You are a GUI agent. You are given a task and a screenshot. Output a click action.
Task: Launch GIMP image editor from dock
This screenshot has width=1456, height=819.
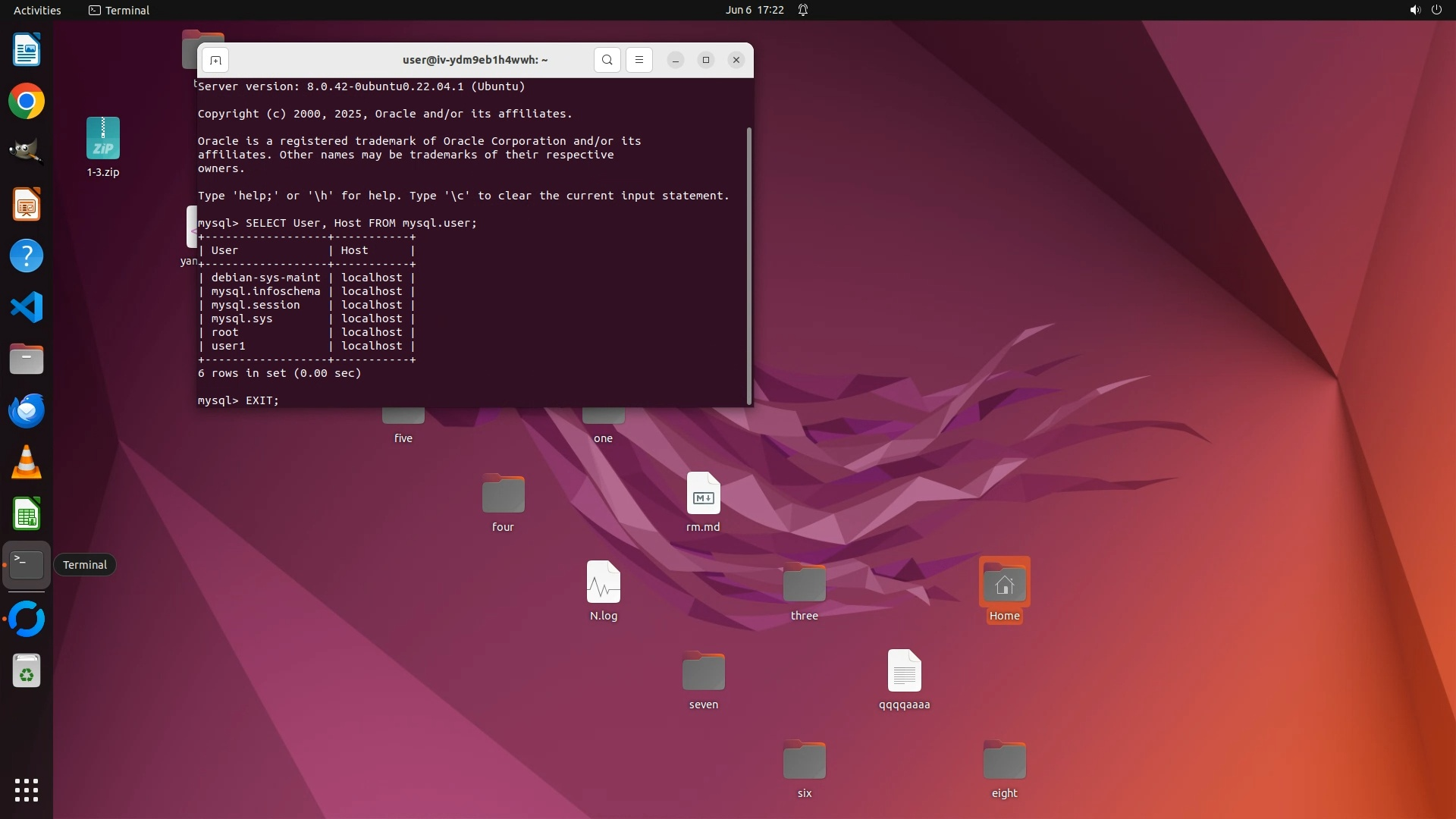pyautogui.click(x=27, y=152)
